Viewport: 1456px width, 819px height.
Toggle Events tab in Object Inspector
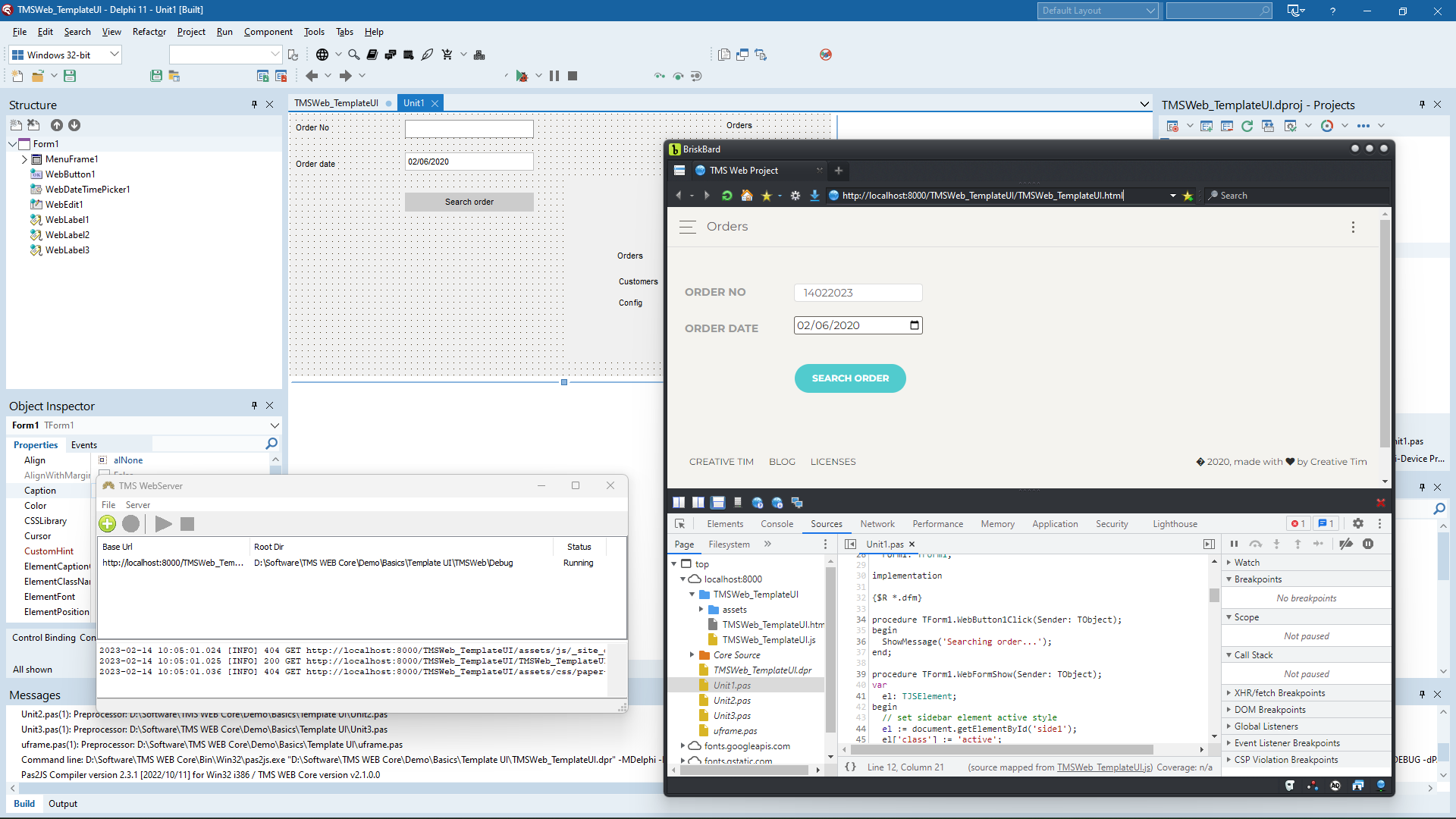(84, 444)
